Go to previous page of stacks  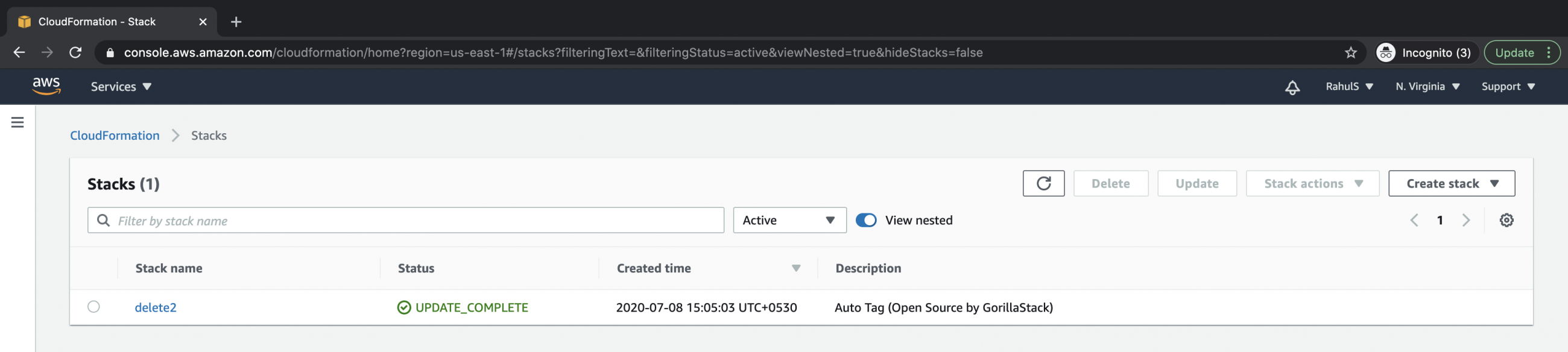pos(1414,220)
